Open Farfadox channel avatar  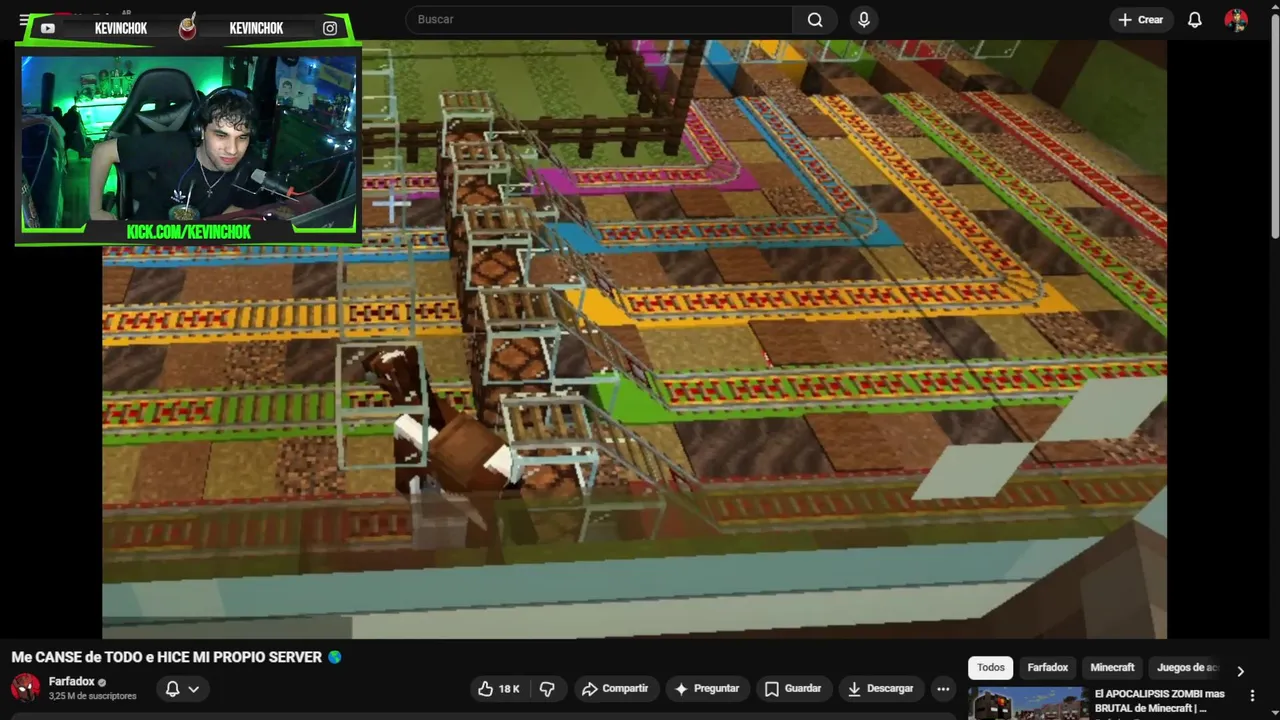[25, 688]
